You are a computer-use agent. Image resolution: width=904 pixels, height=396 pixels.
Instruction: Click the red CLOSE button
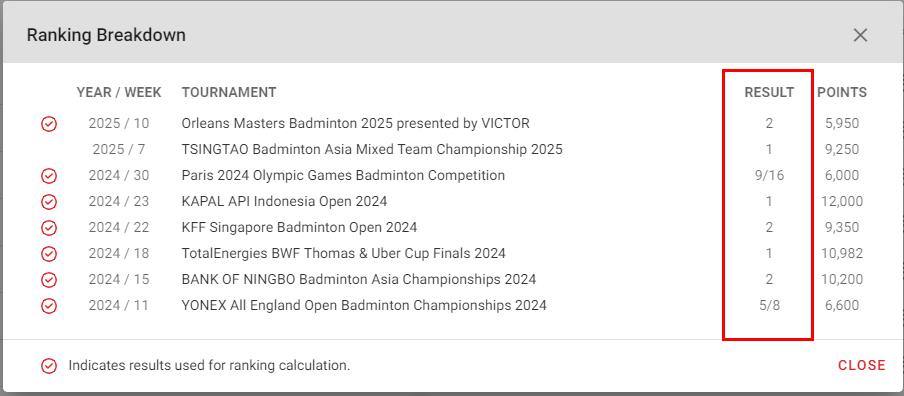(x=862, y=365)
